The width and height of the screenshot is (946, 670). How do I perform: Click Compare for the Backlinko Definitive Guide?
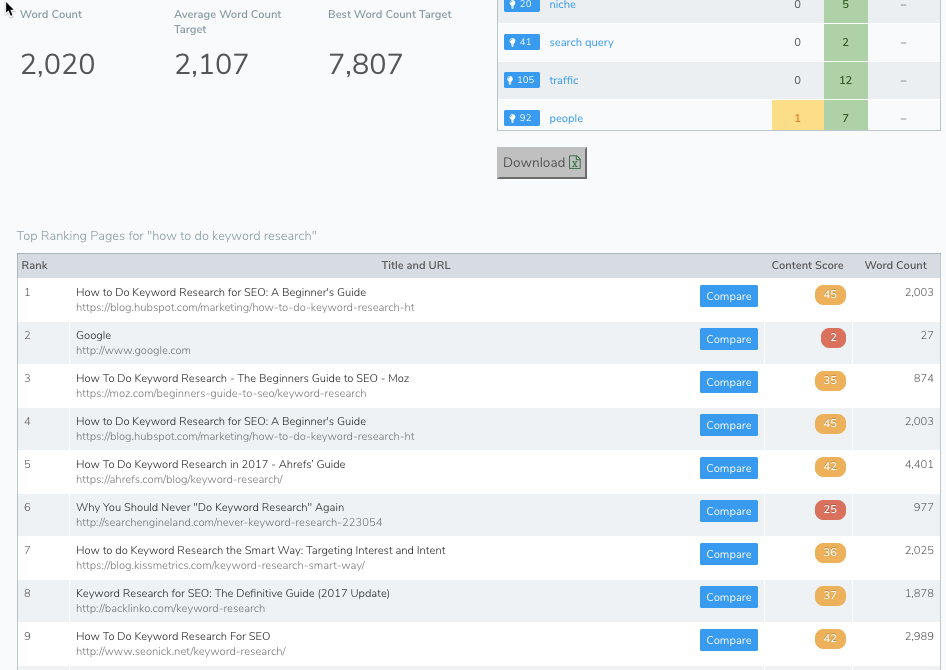pos(728,597)
